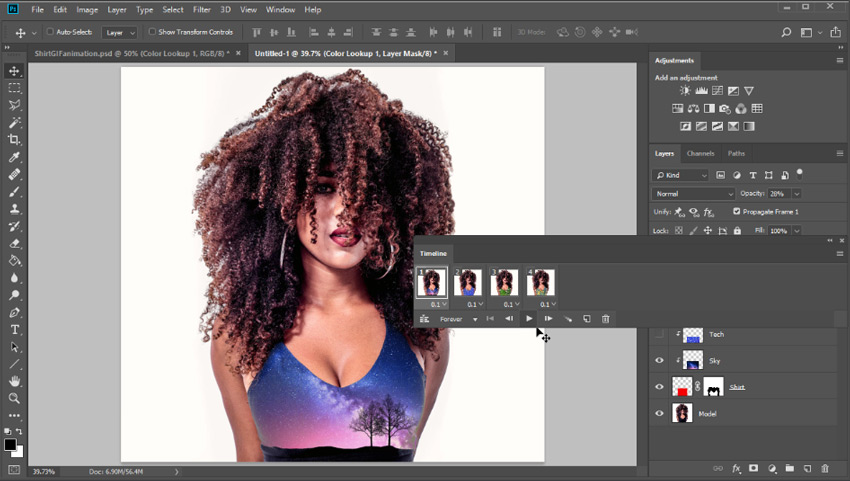850x481 pixels.
Task: Hide the Sky layer
Action: (x=659, y=360)
